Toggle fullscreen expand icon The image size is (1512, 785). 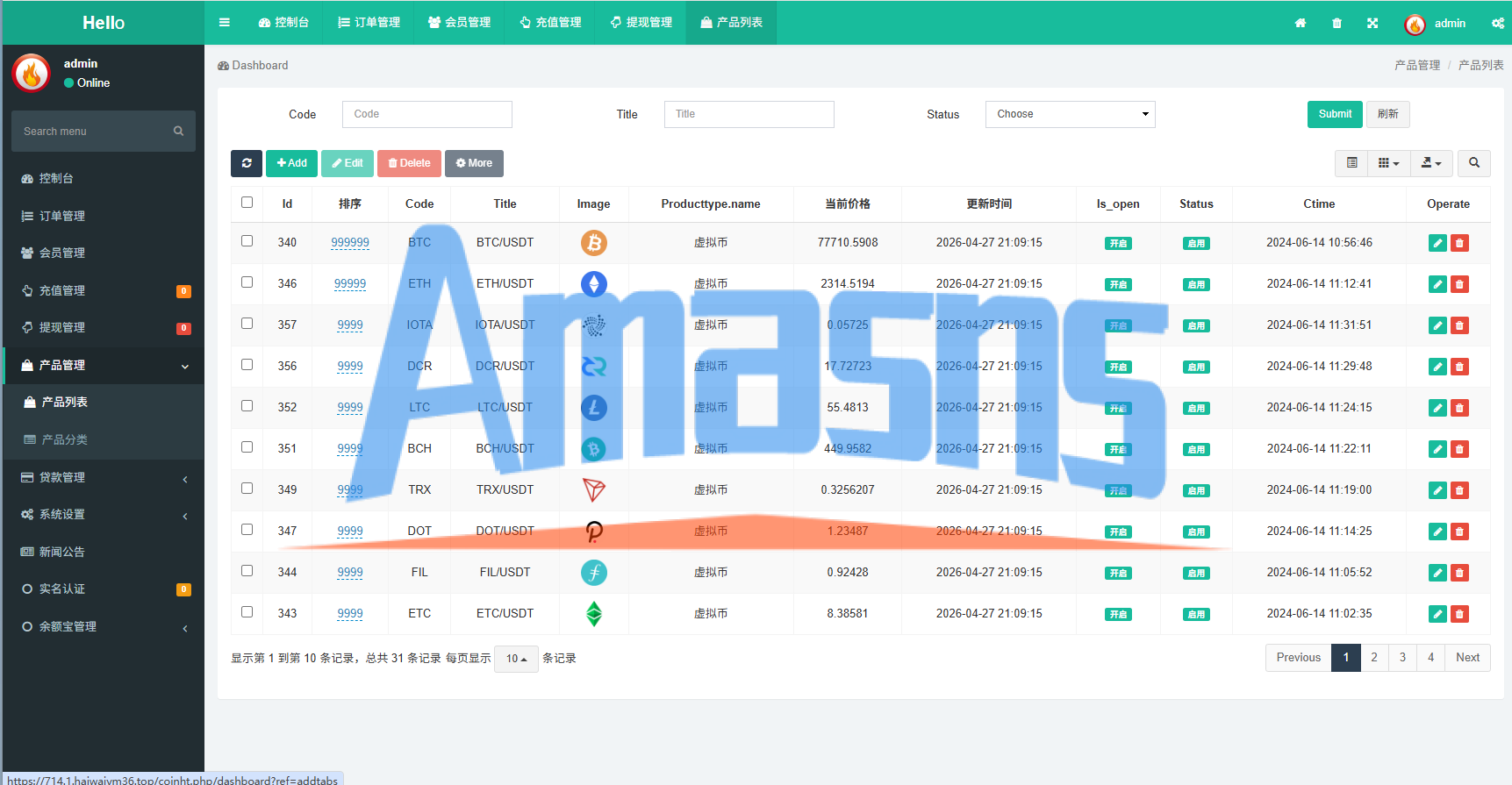(x=1372, y=23)
